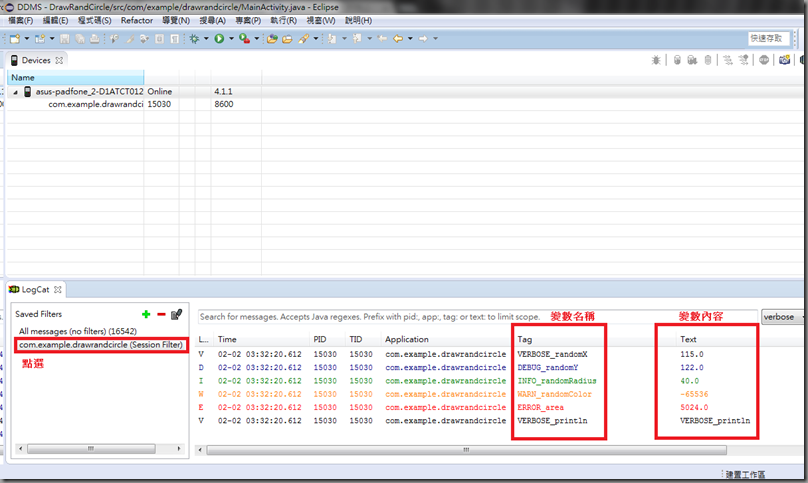Open the 說明(H) menu
Viewport: 808px width, 483px height.
(358, 21)
